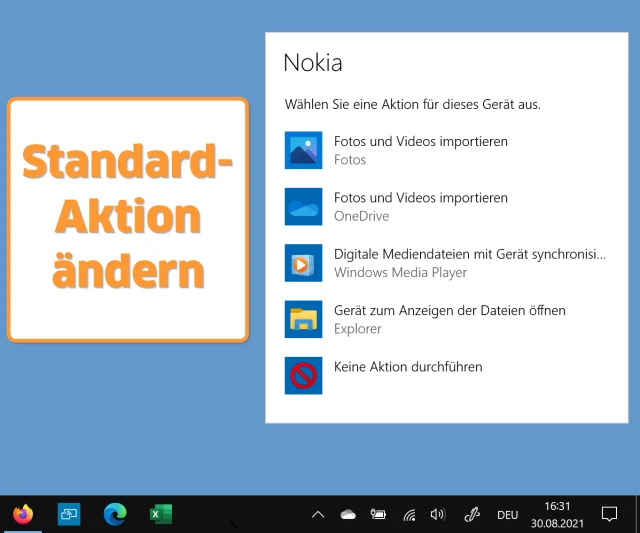This screenshot has height=533, width=640.
Task: Open the clock showing 16:31
Action: [557, 514]
